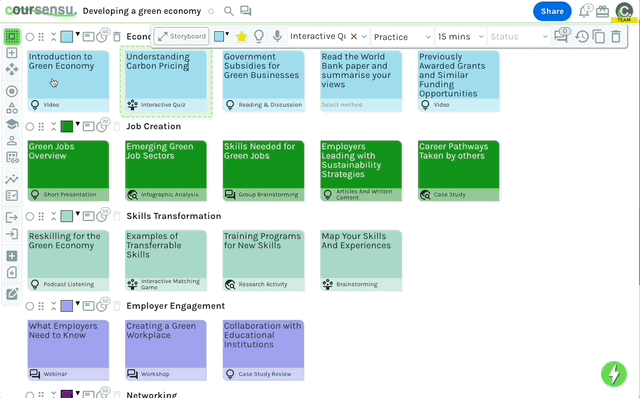Open the Practice dropdown
Viewport: 640px width, 398px height.
402,37
